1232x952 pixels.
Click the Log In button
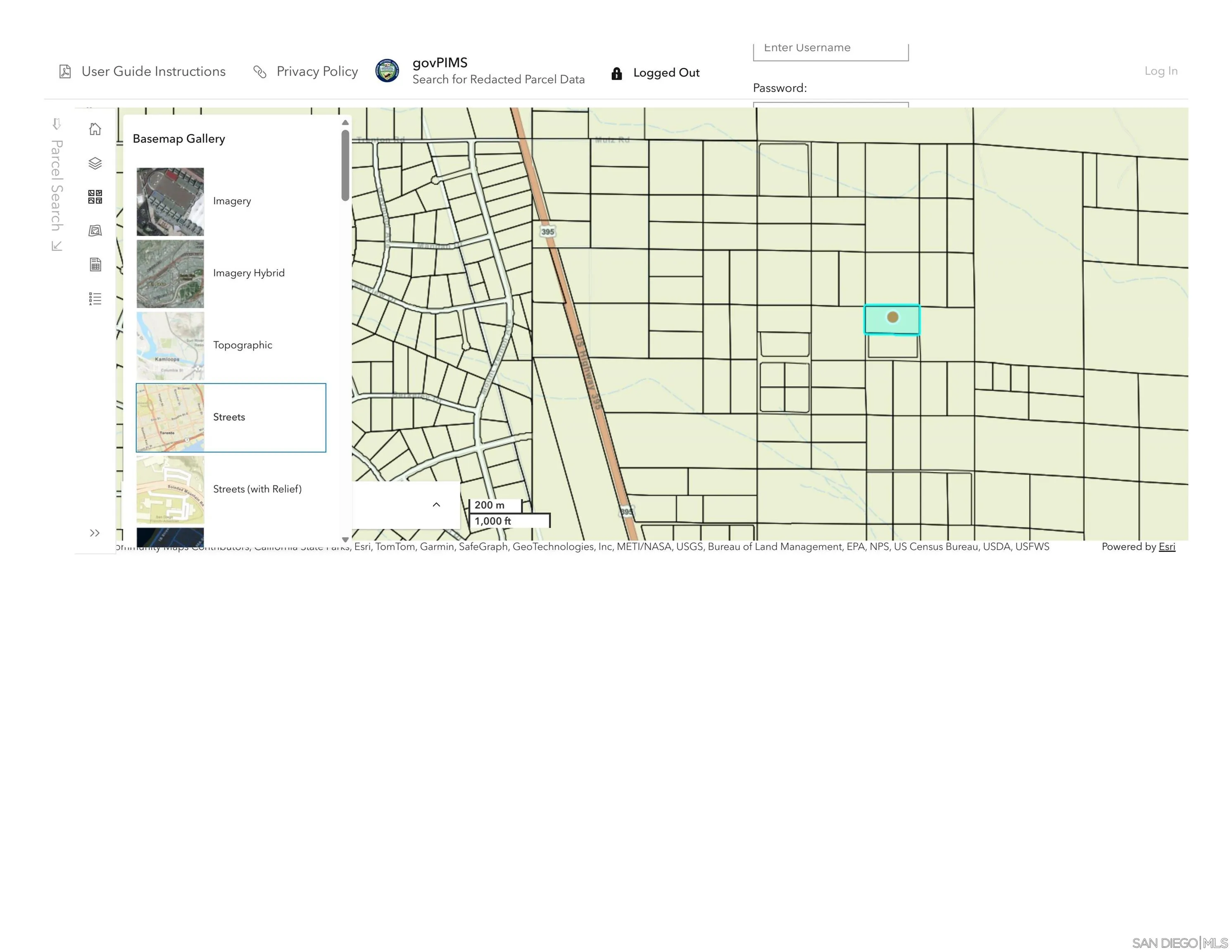[x=1161, y=71]
